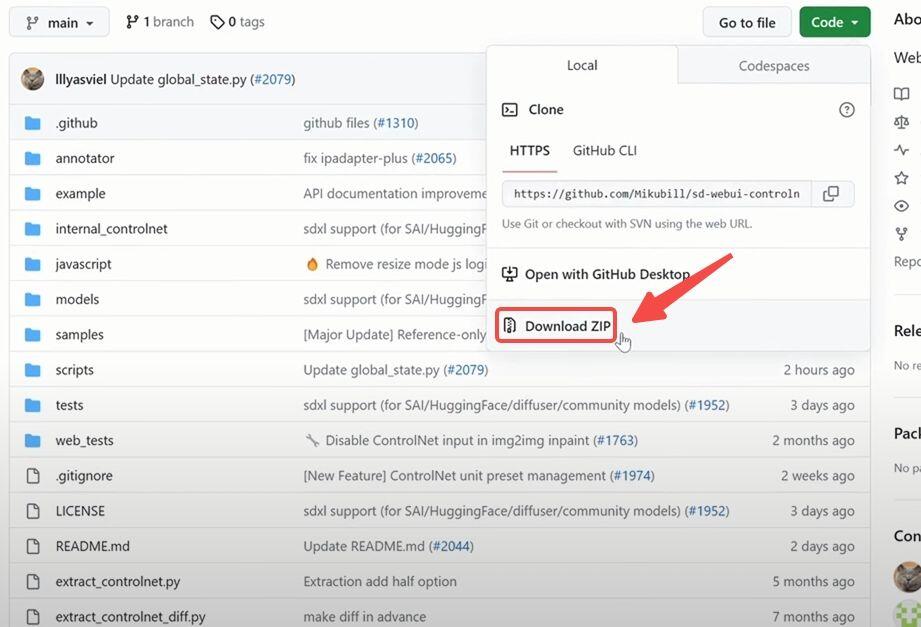Viewport: 921px width, 627px height.
Task: Open commit link #2079 in header
Action: 273,79
